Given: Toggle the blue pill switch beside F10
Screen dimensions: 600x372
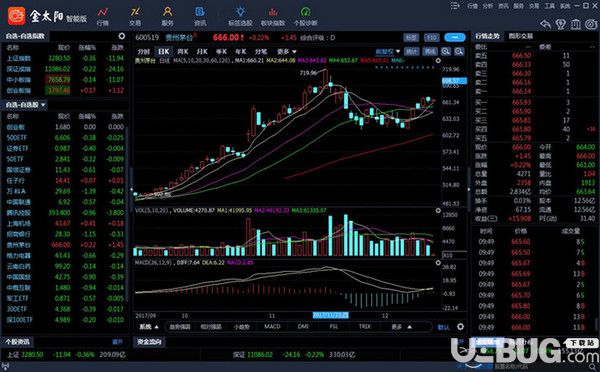Looking at the screenshot, I should click(x=455, y=37).
